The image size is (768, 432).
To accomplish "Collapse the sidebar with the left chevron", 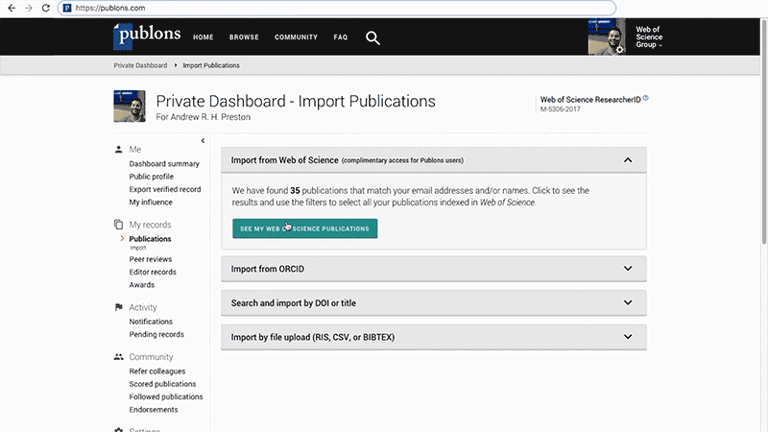I will tap(203, 141).
